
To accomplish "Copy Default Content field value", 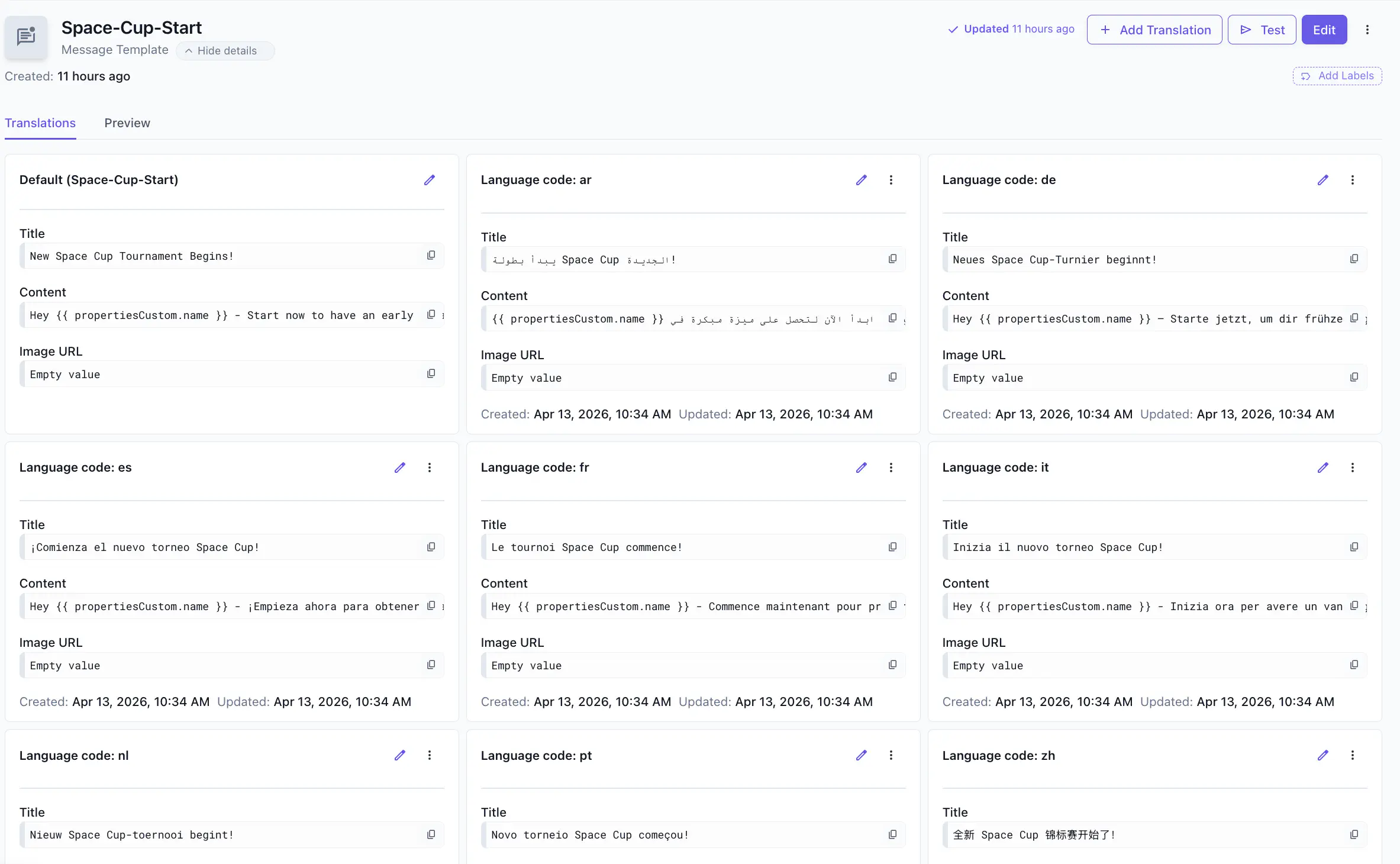I will 431,315.
